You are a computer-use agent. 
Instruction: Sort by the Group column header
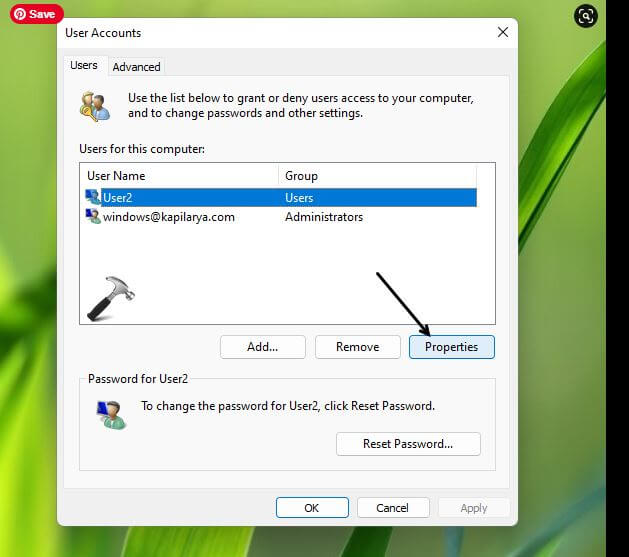[x=385, y=176]
